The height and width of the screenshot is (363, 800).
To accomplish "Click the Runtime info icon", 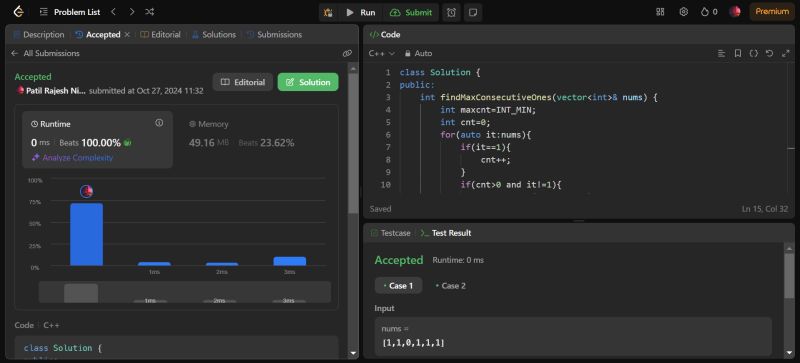I will (159, 123).
